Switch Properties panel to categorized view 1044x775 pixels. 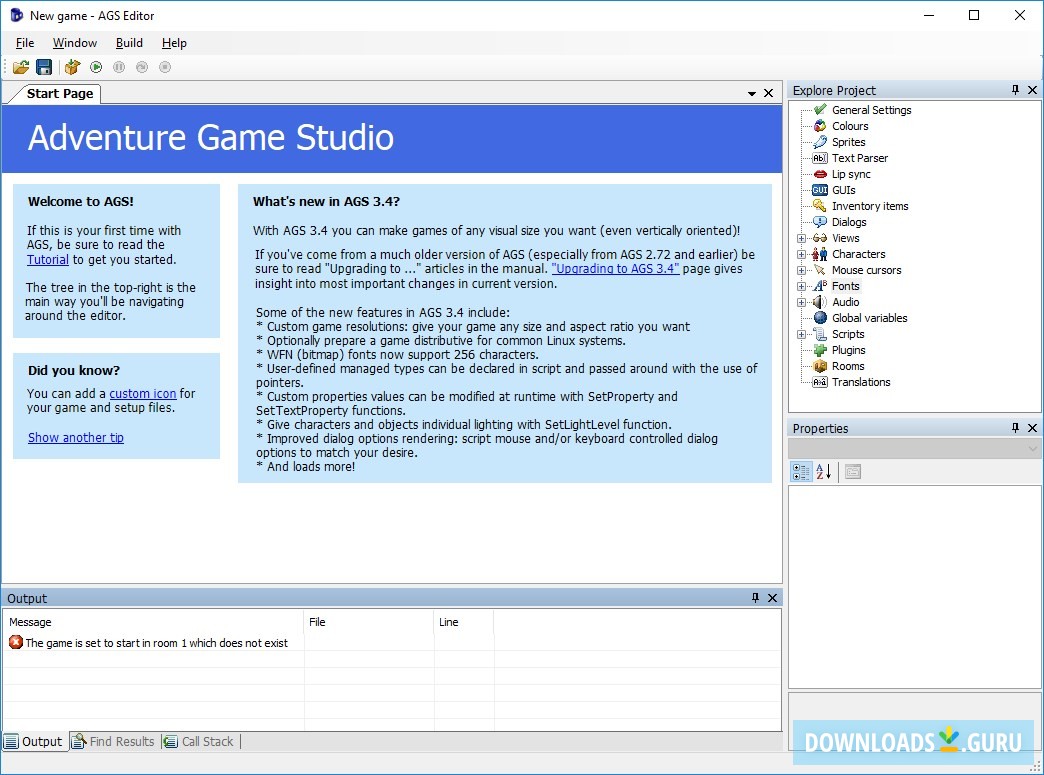click(801, 471)
